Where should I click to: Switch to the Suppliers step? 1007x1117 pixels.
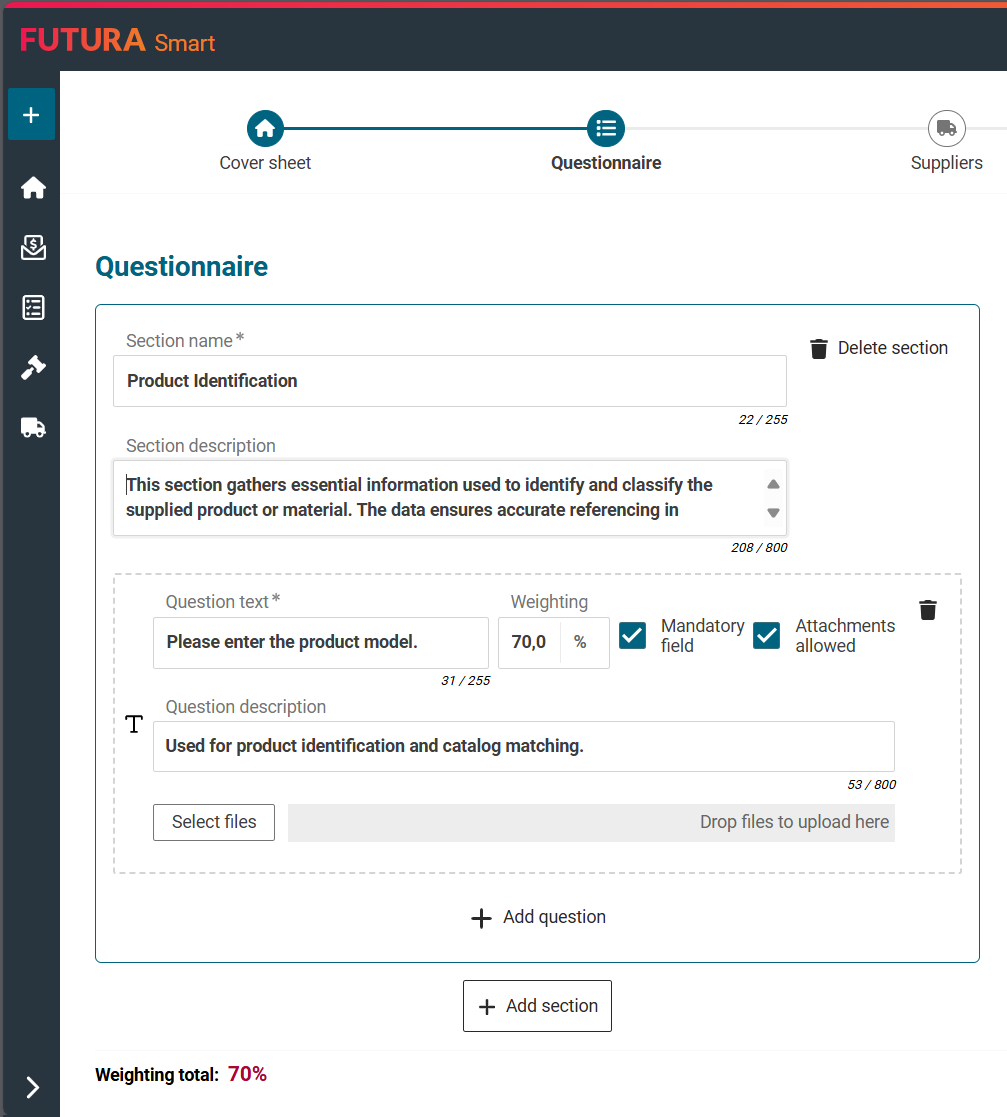click(946, 129)
